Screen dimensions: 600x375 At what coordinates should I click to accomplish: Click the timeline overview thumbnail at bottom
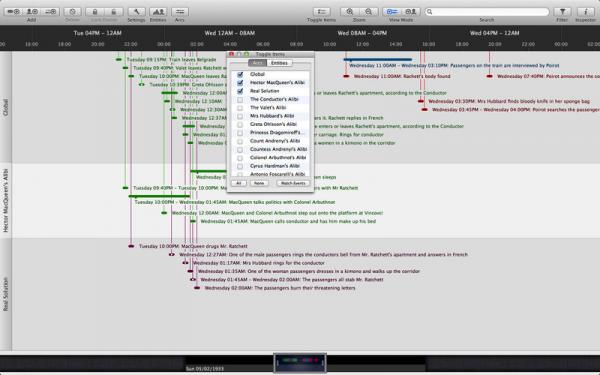(x=300, y=362)
